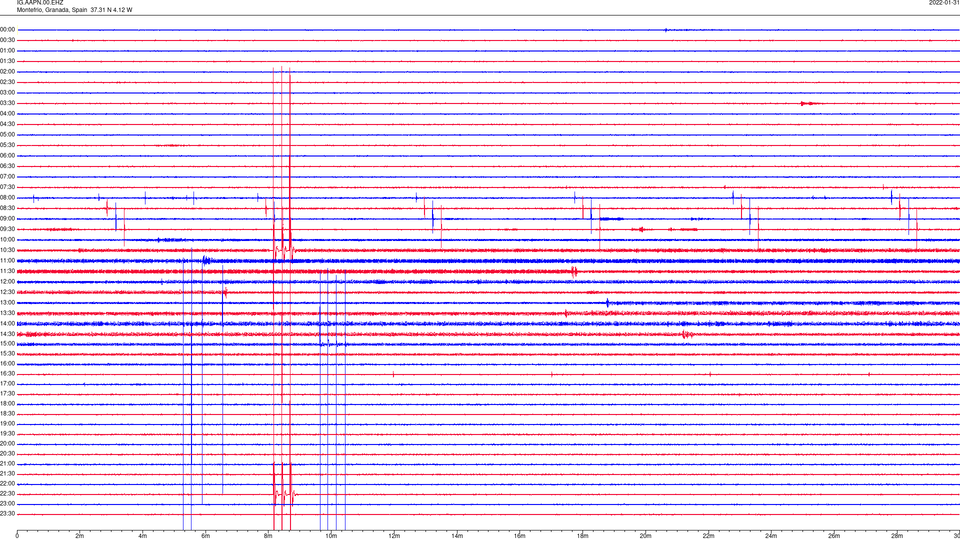Select the 10:30 time row label
This screenshot has width=960, height=540.
pos(7,250)
